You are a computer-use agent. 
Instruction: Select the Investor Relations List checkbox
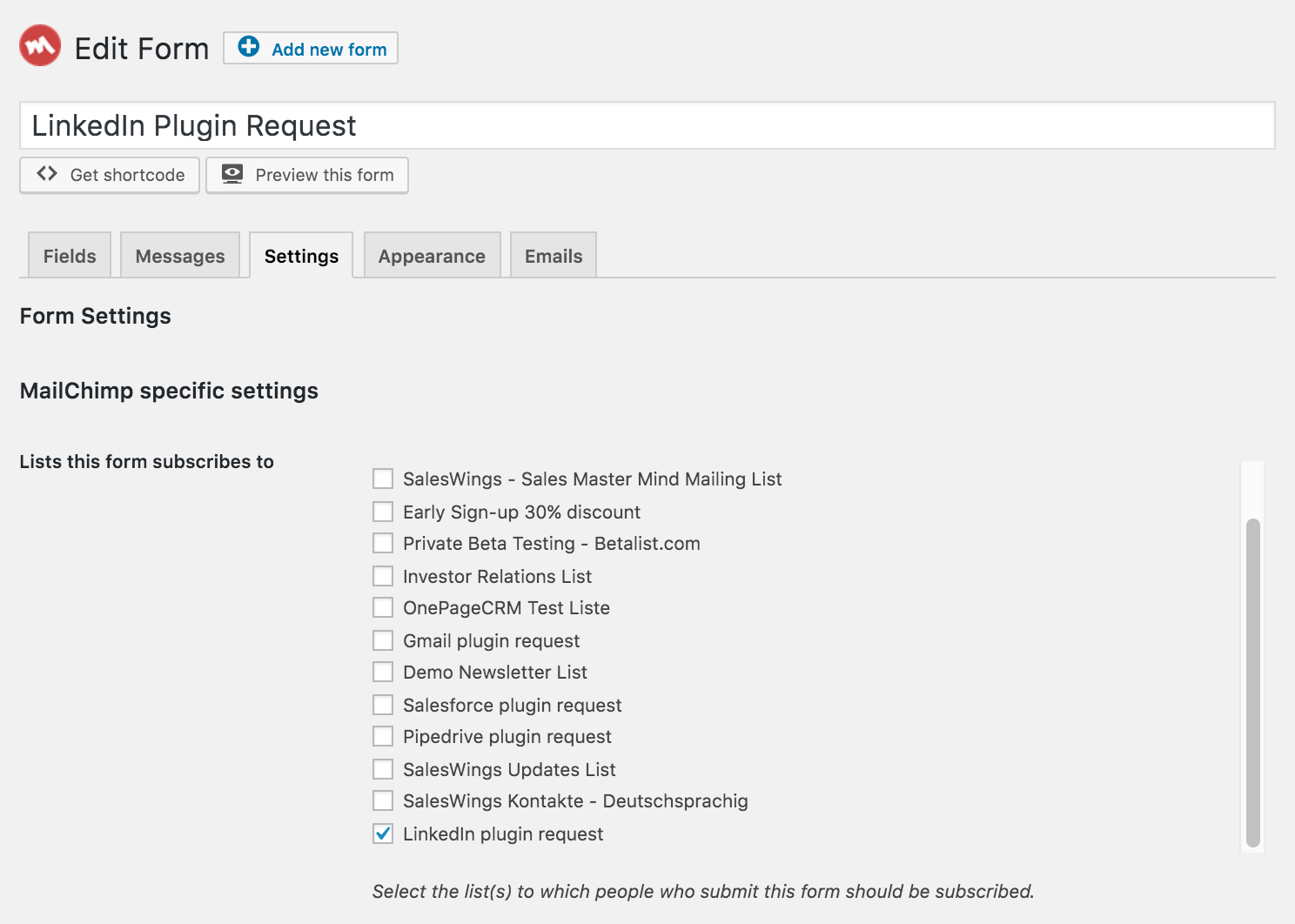[383, 576]
